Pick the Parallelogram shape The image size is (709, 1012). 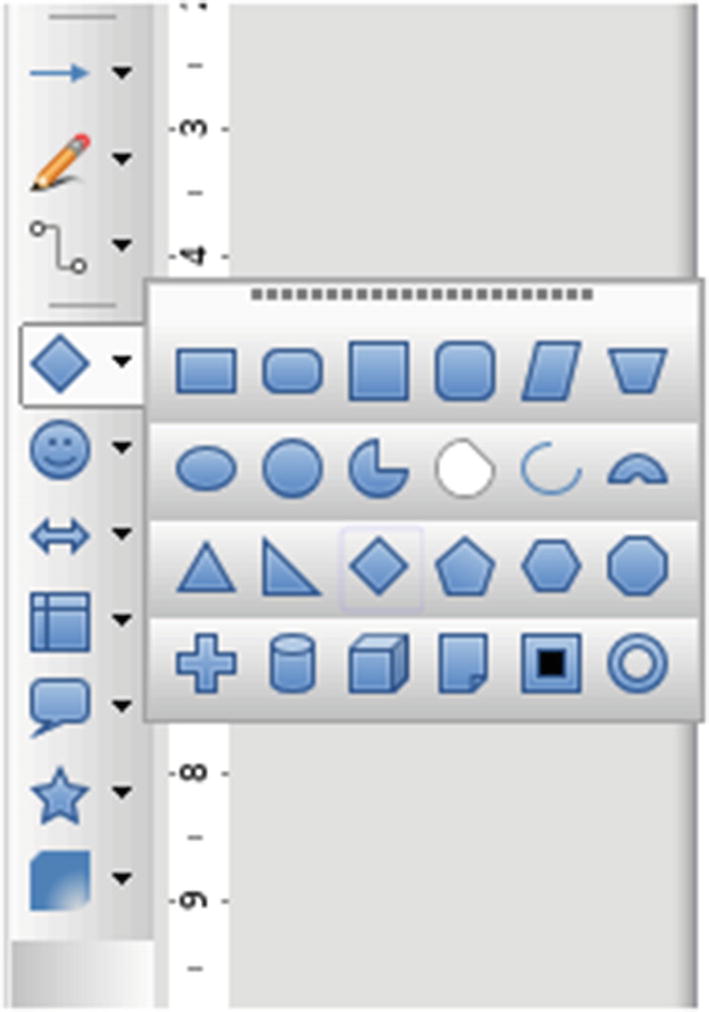tap(551, 371)
